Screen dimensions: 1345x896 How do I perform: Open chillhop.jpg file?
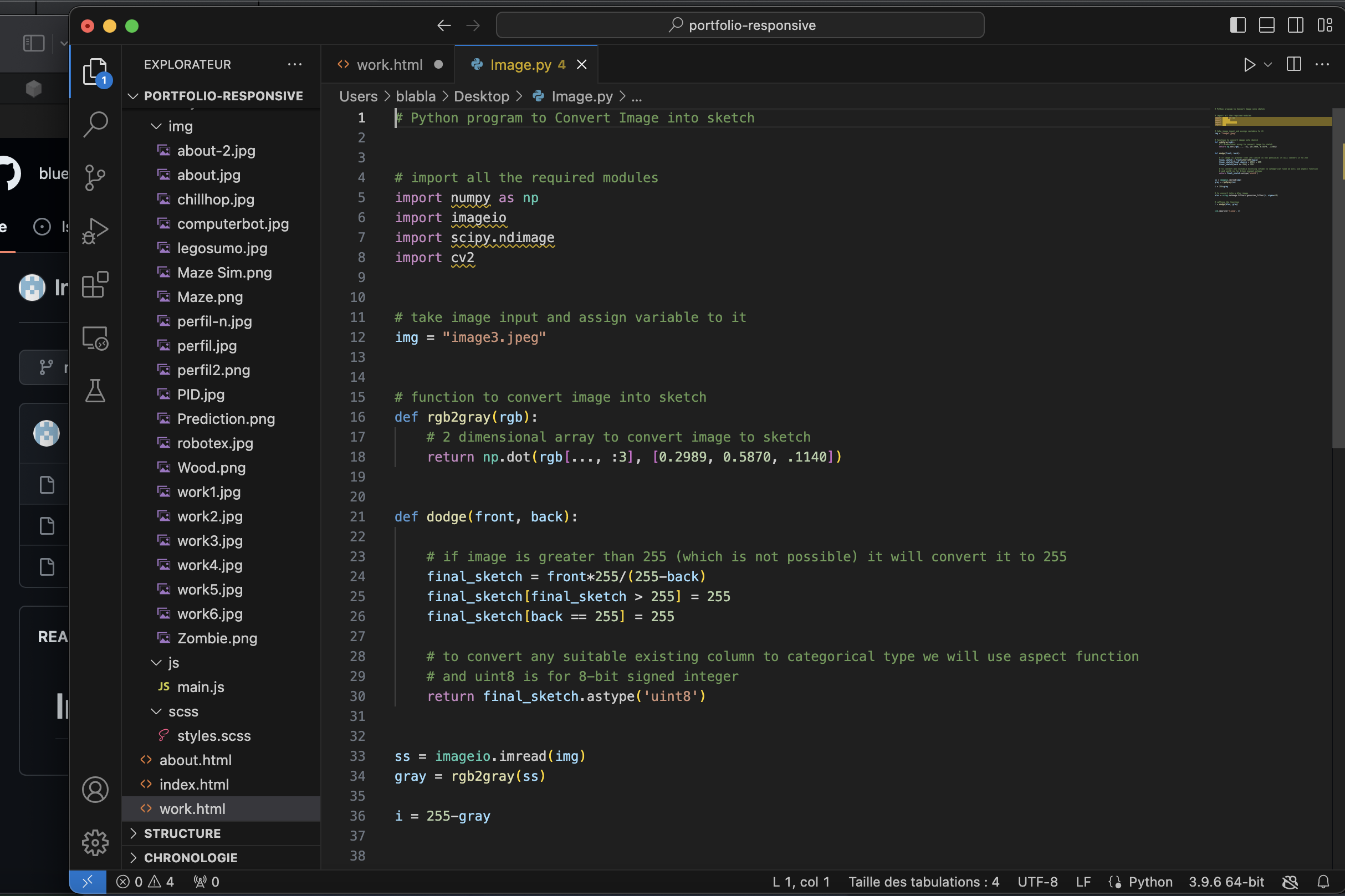coord(221,199)
